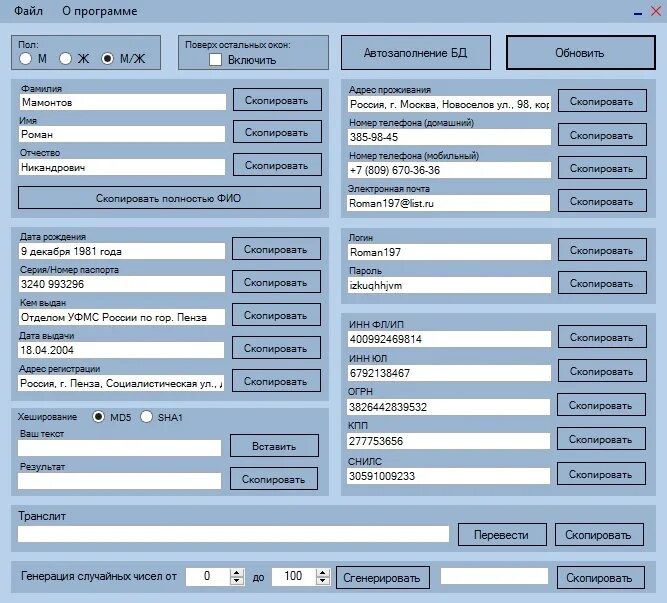Minimize the application window

point(638,13)
